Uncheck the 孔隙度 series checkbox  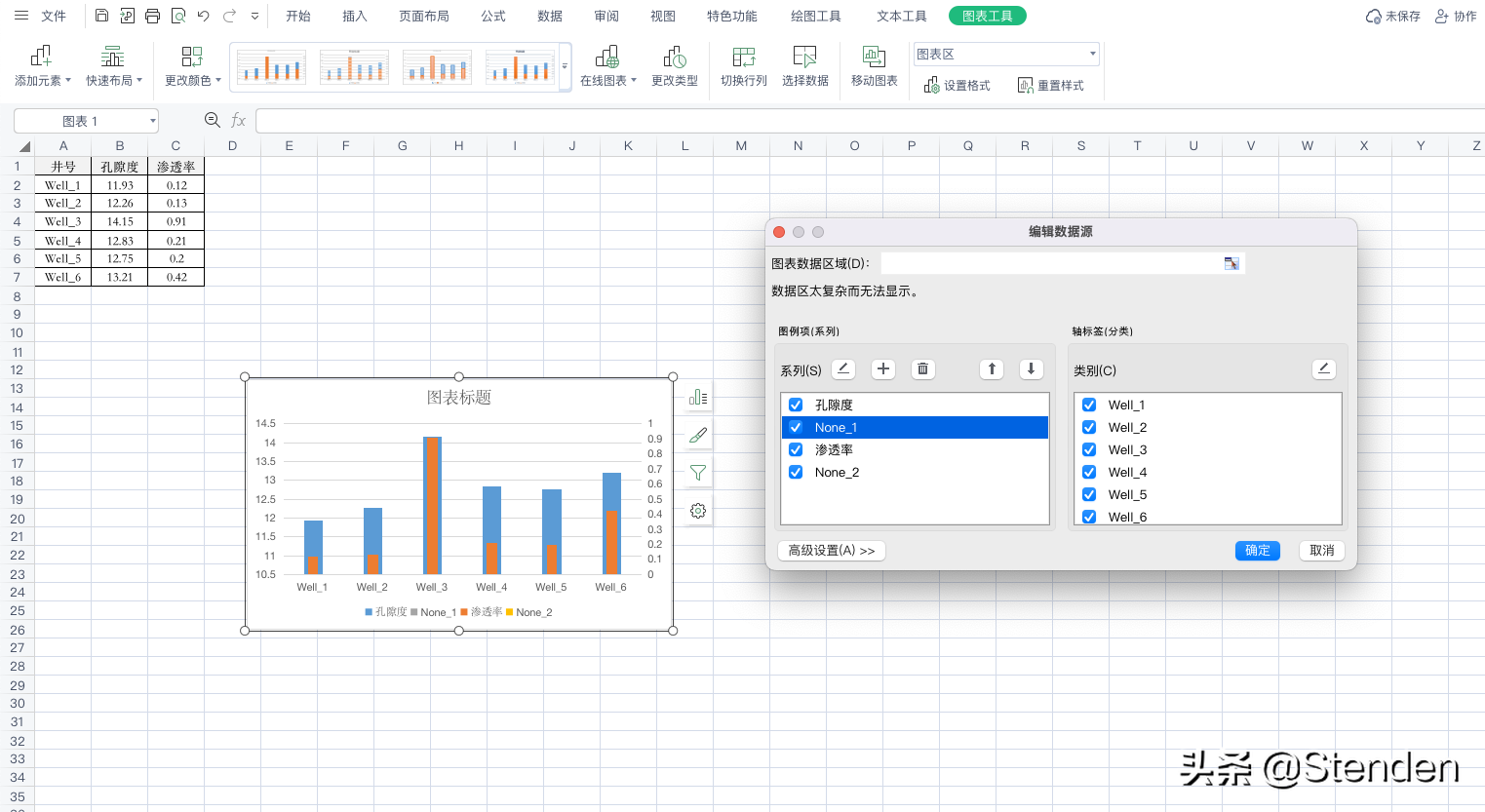pyautogui.click(x=796, y=405)
